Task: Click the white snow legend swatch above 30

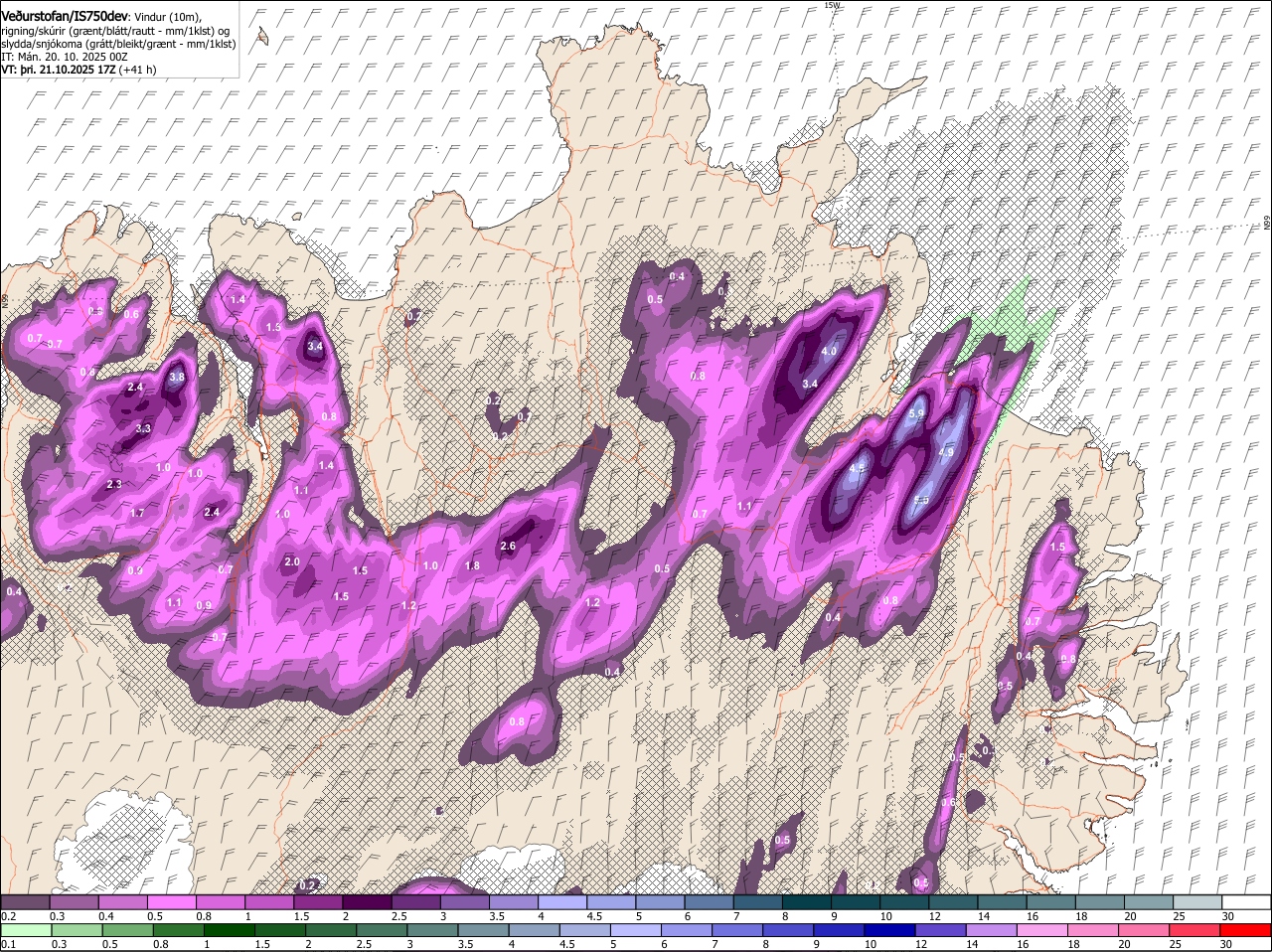Action: (x=1246, y=902)
